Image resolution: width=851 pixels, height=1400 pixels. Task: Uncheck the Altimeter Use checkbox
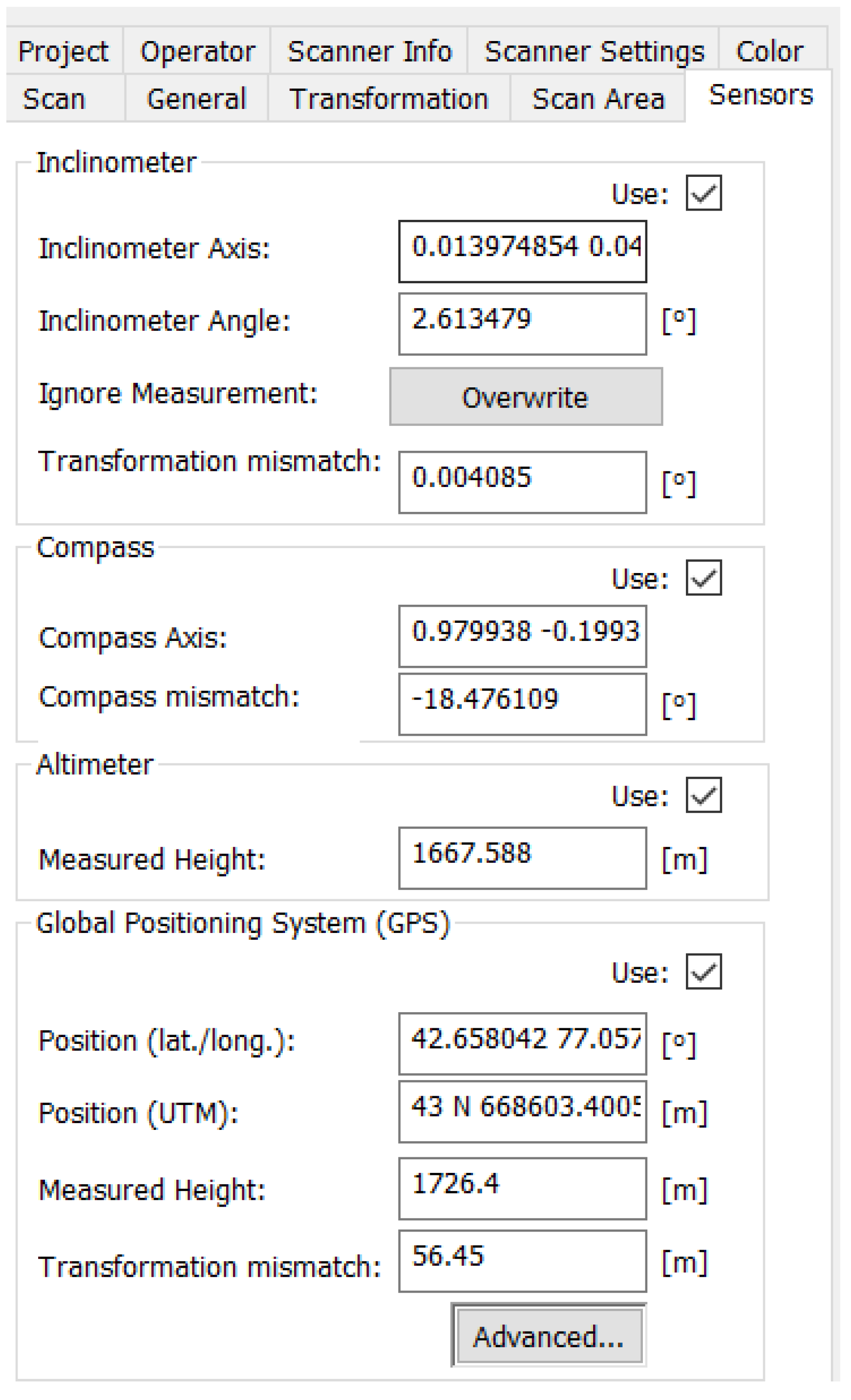(703, 795)
